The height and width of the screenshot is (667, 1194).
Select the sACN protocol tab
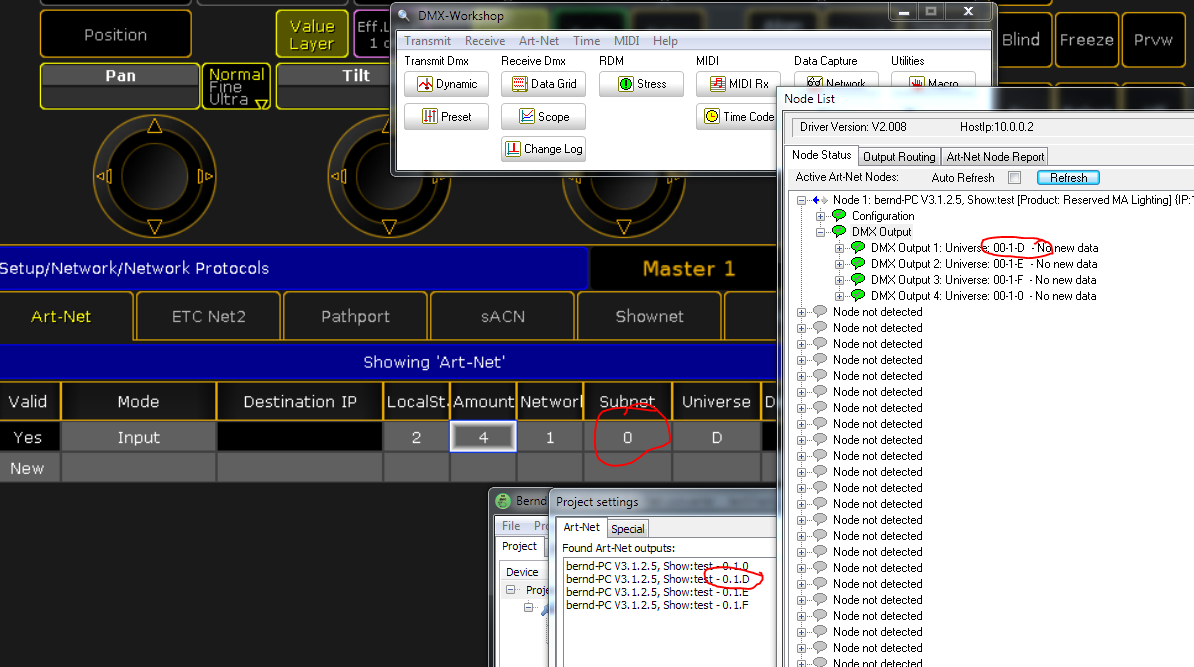pos(502,316)
